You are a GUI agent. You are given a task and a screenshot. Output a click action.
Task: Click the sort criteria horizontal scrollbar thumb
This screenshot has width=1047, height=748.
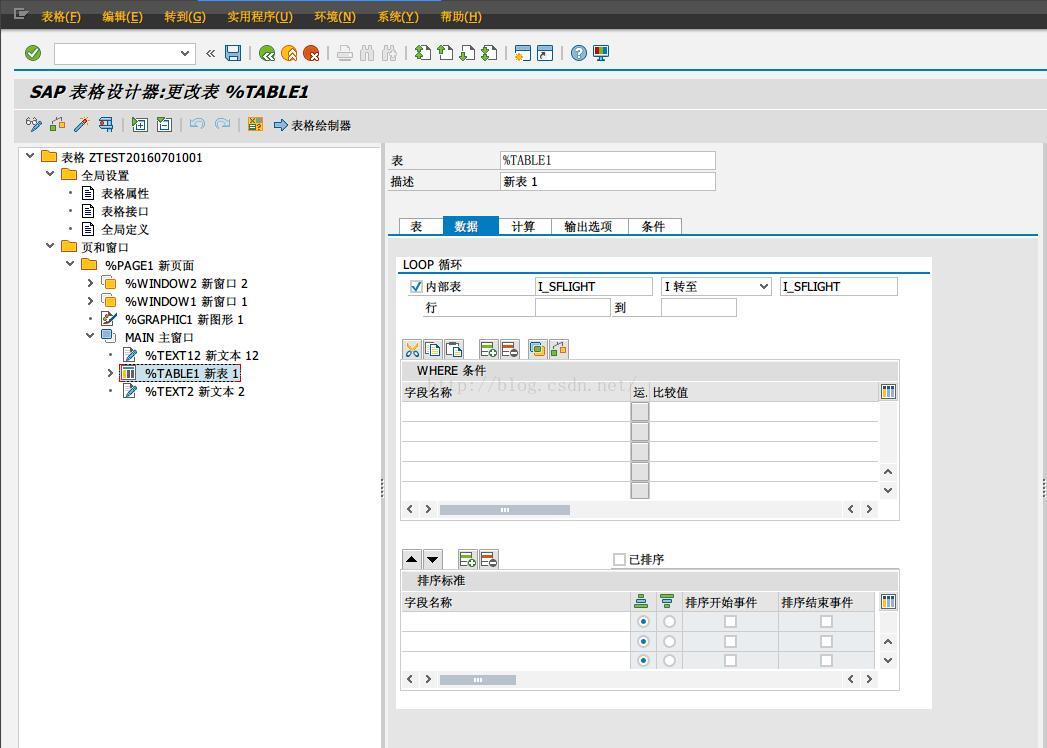pyautogui.click(x=477, y=680)
